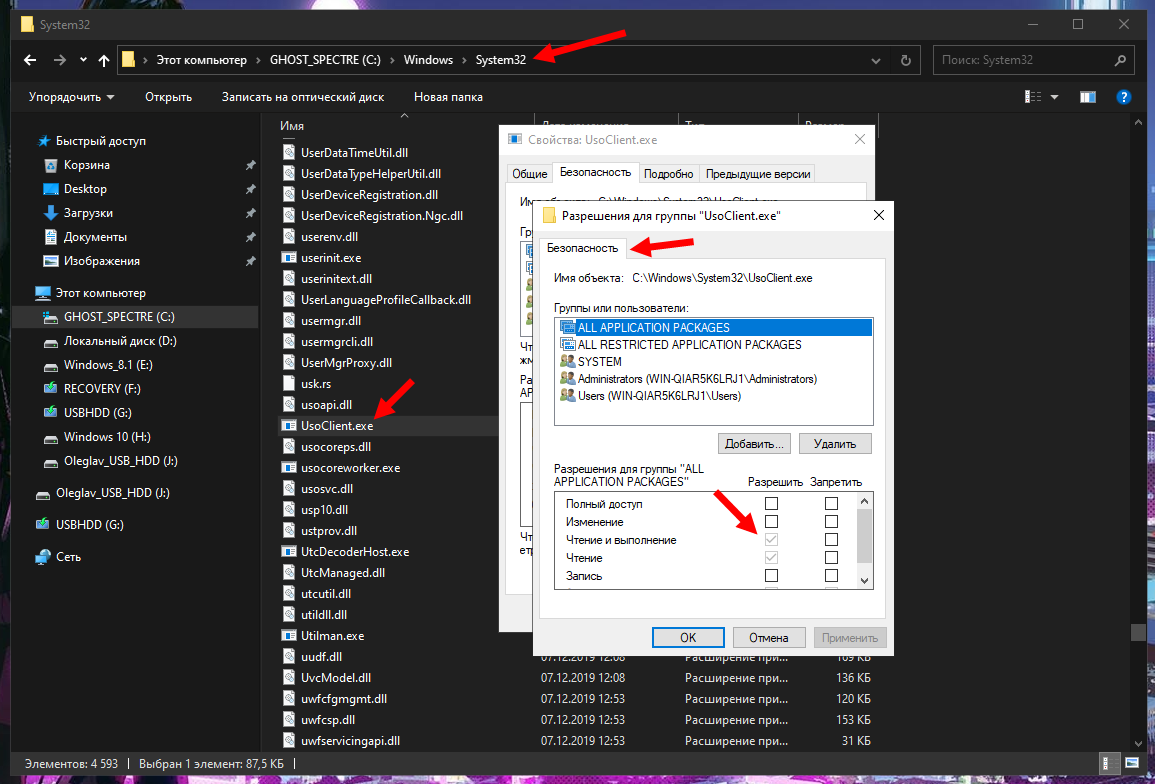Select Administrators group entry
This screenshot has width=1155, height=784.
pyautogui.click(x=713, y=379)
